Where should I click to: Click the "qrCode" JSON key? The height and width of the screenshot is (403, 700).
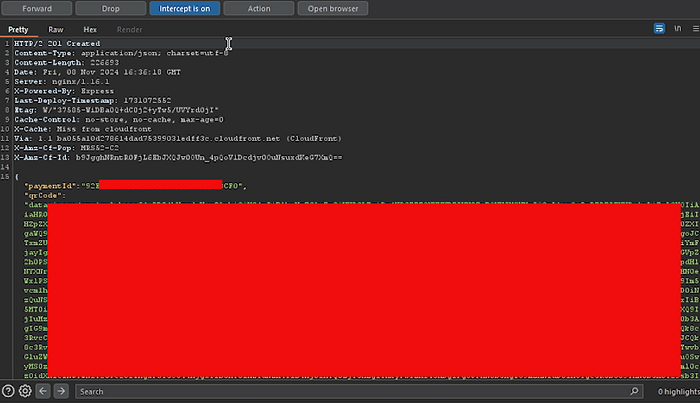tap(43, 195)
